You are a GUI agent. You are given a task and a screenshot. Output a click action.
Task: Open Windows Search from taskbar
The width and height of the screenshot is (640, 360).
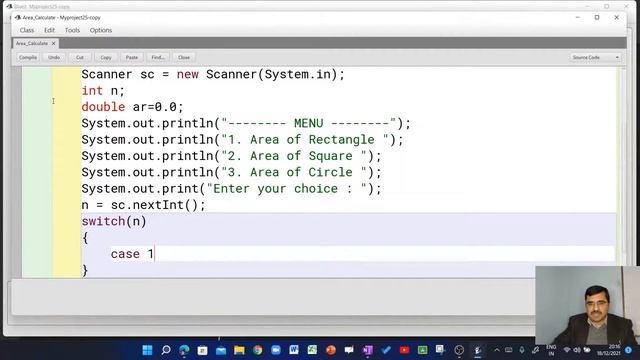coord(166,350)
